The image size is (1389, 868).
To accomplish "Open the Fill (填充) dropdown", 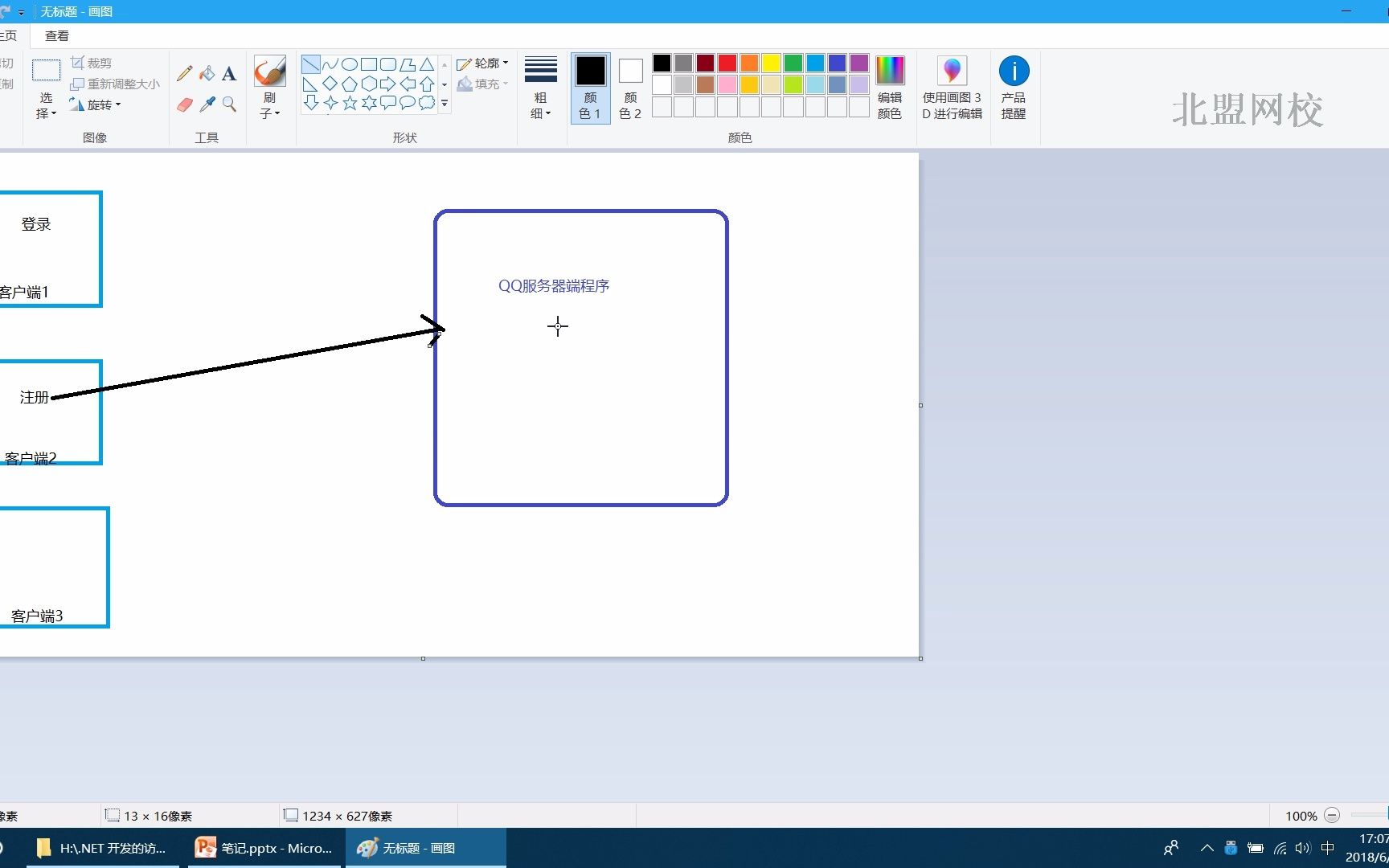I will pyautogui.click(x=482, y=84).
